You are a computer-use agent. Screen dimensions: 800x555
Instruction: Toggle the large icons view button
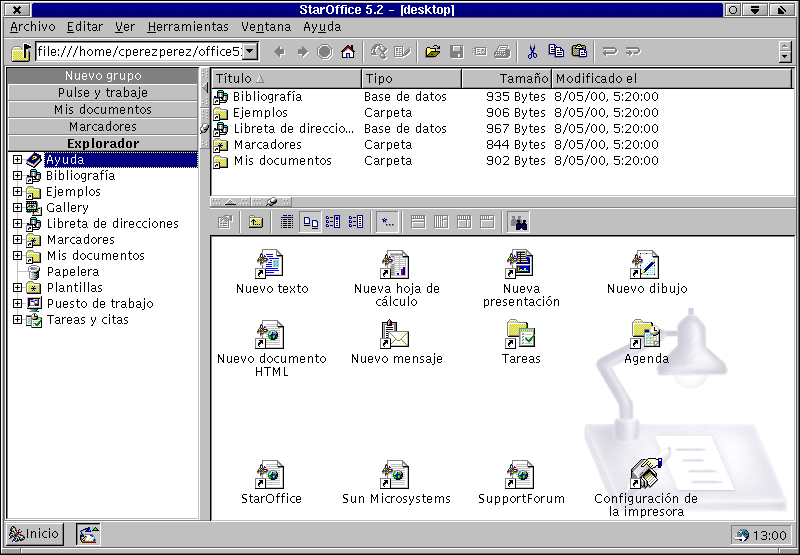point(310,222)
